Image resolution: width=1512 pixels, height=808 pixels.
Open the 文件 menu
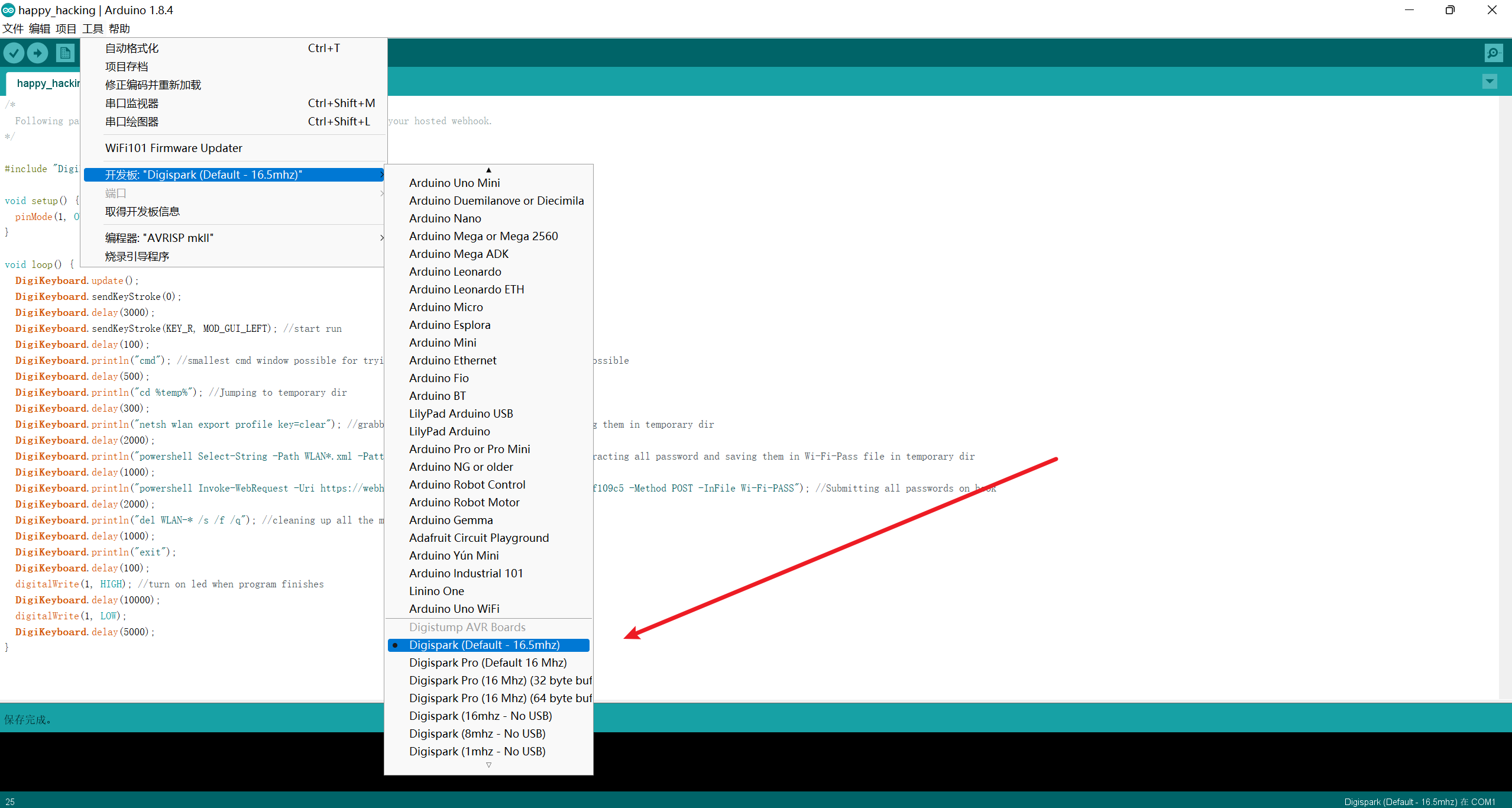13,28
